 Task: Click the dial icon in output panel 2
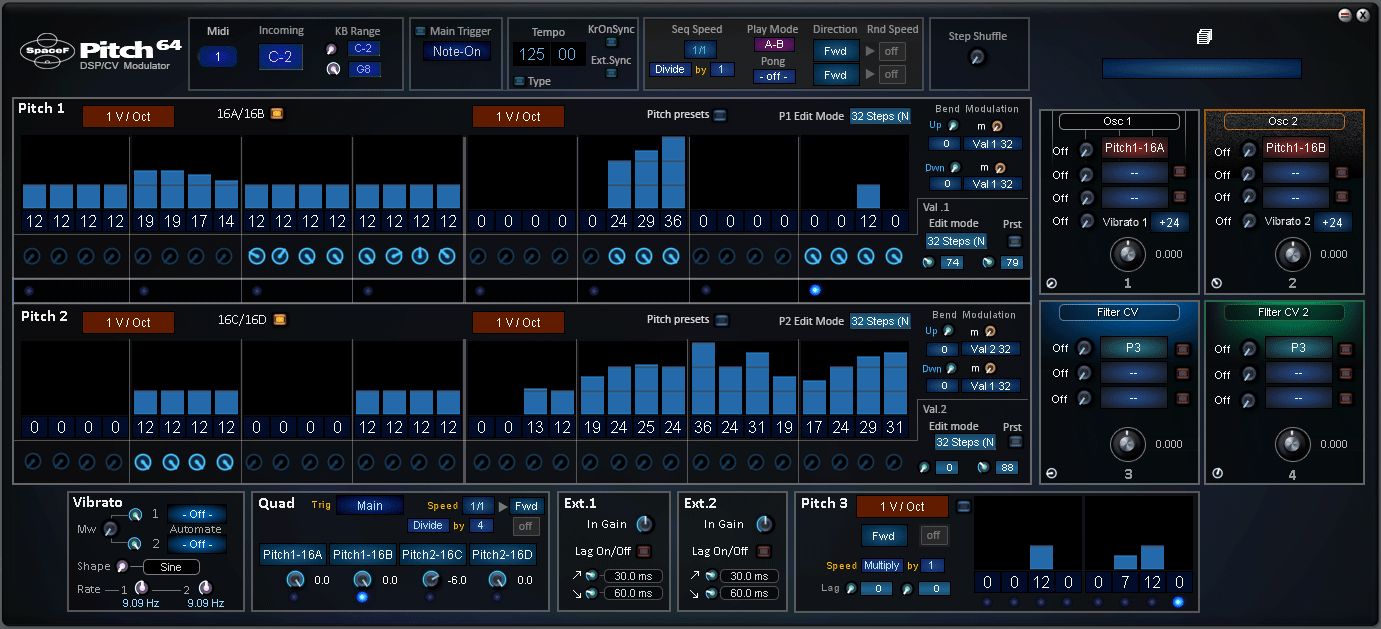click(x=1216, y=283)
